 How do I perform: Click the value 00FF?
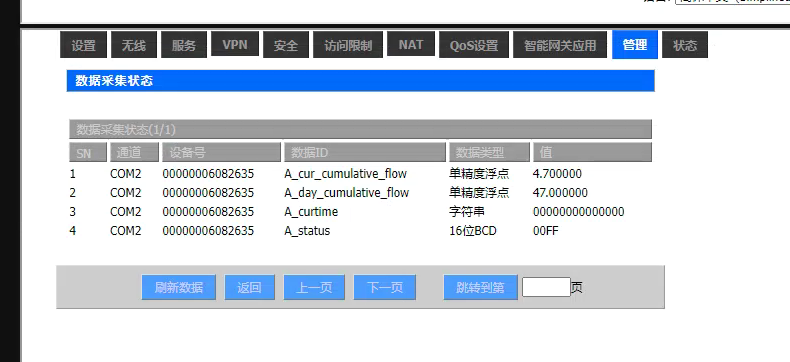(x=546, y=231)
